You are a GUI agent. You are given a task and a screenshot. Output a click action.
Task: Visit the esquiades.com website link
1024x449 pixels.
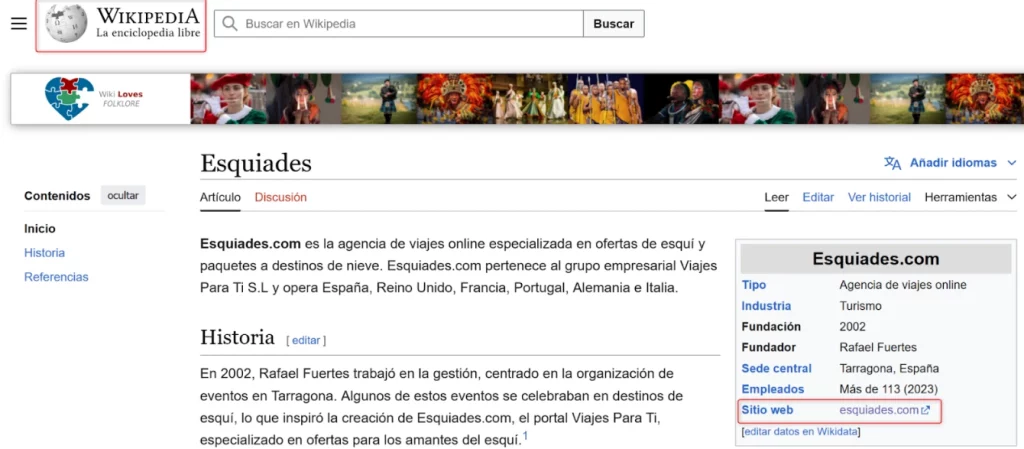click(x=879, y=410)
